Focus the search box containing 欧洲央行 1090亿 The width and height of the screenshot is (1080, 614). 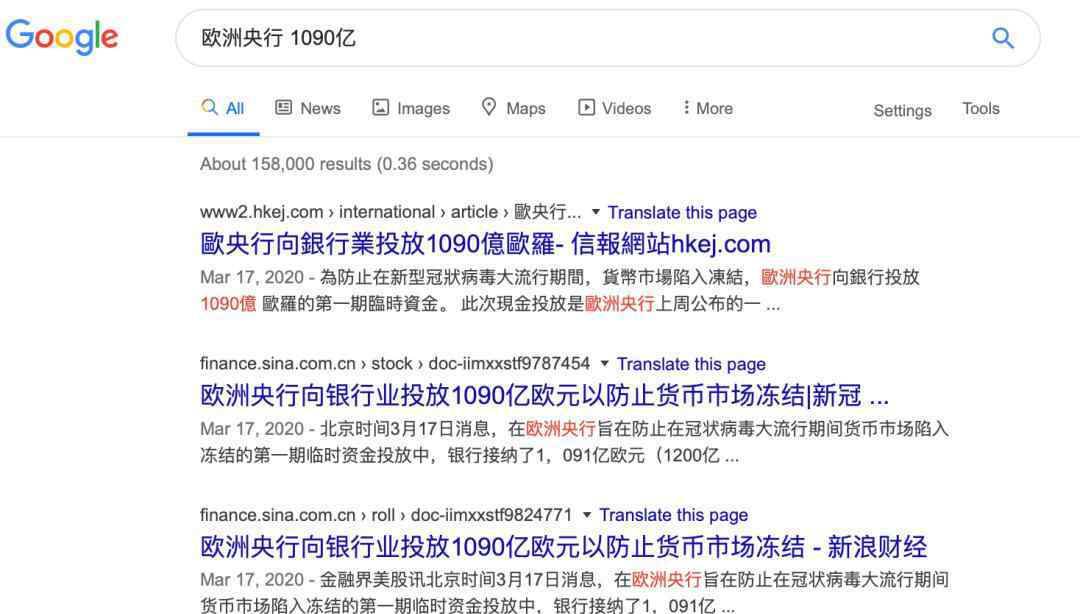pyautogui.click(x=608, y=38)
